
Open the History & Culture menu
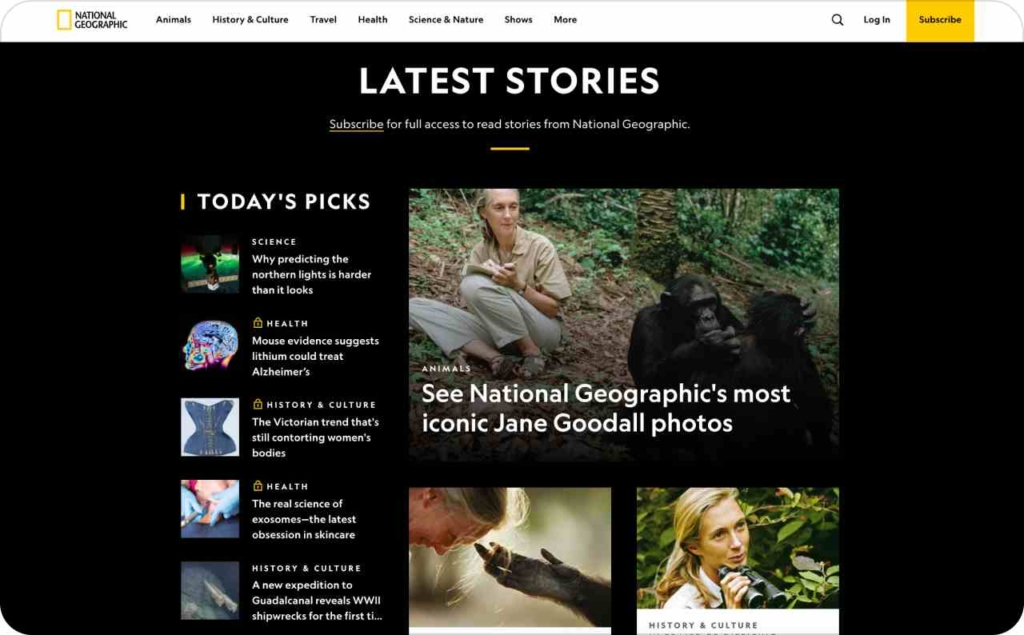click(x=250, y=20)
